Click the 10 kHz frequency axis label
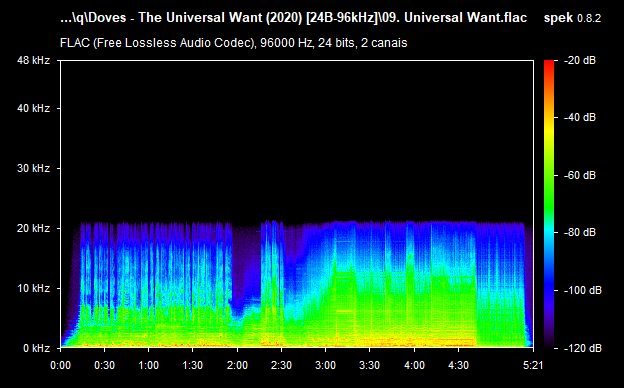This screenshot has width=624, height=388. click(x=33, y=288)
